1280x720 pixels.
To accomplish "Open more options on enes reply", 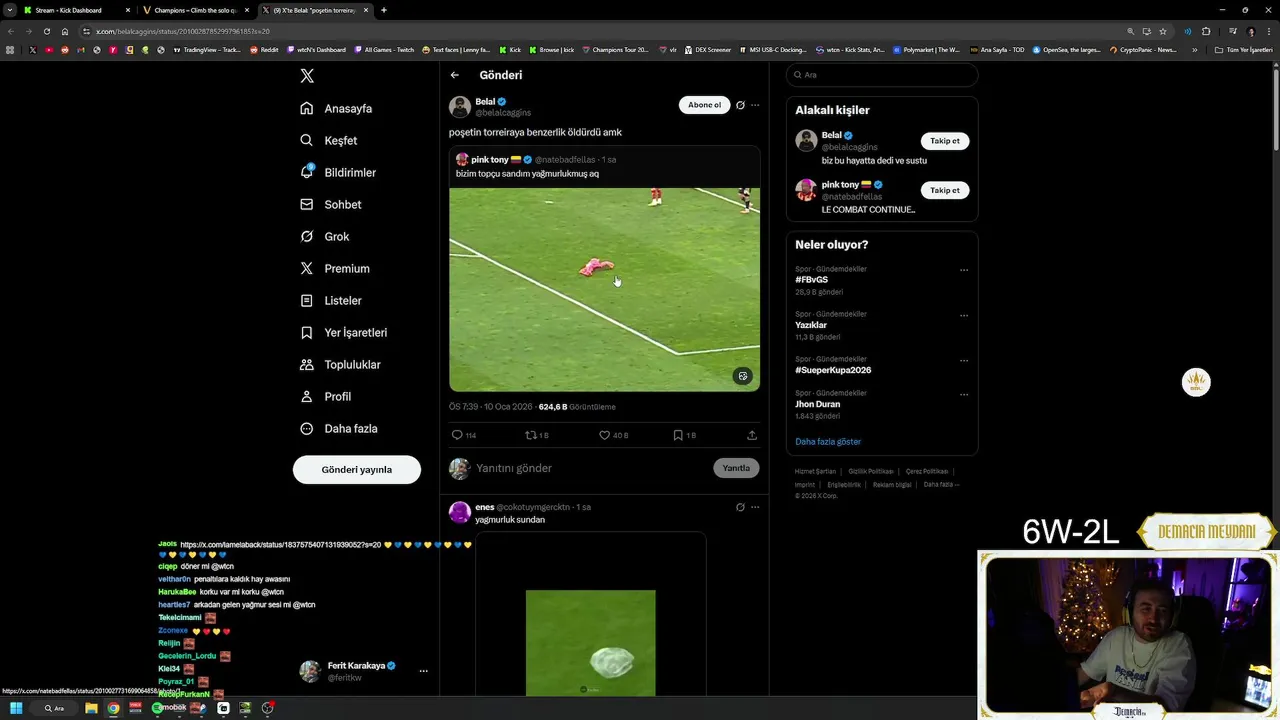I will click(755, 507).
